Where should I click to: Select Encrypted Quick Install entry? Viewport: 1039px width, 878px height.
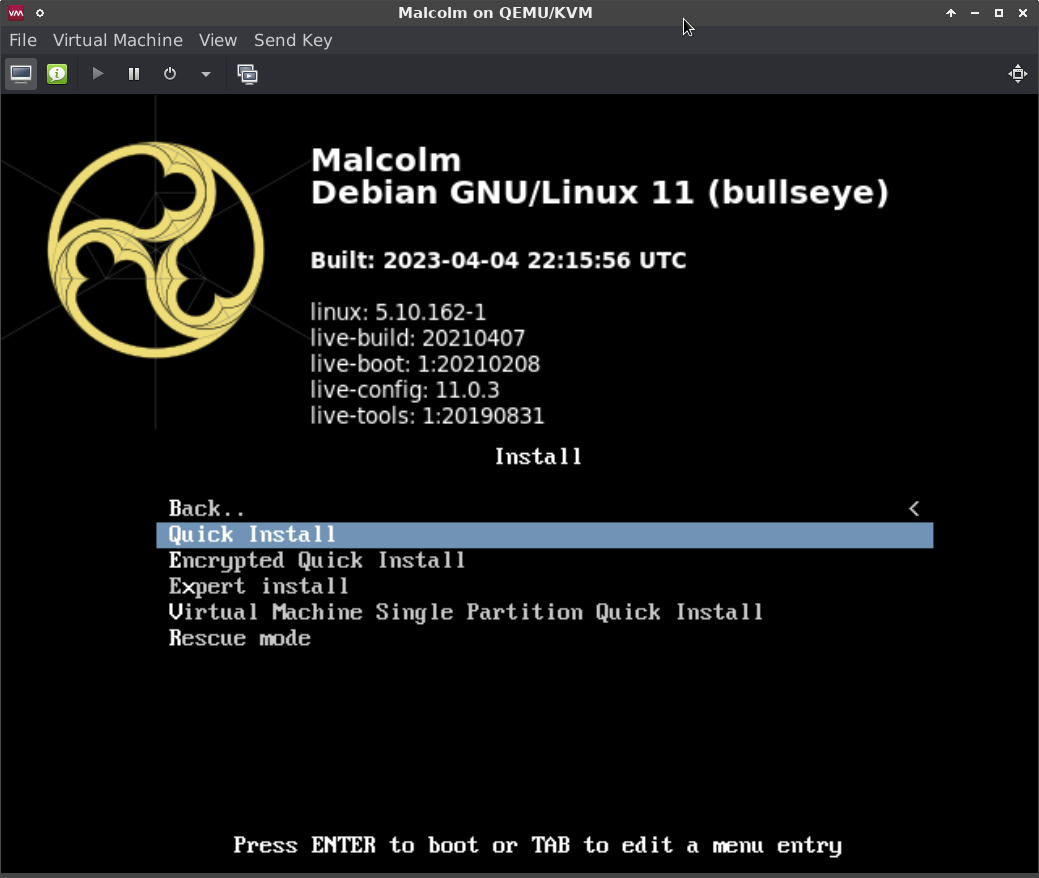(x=545, y=561)
